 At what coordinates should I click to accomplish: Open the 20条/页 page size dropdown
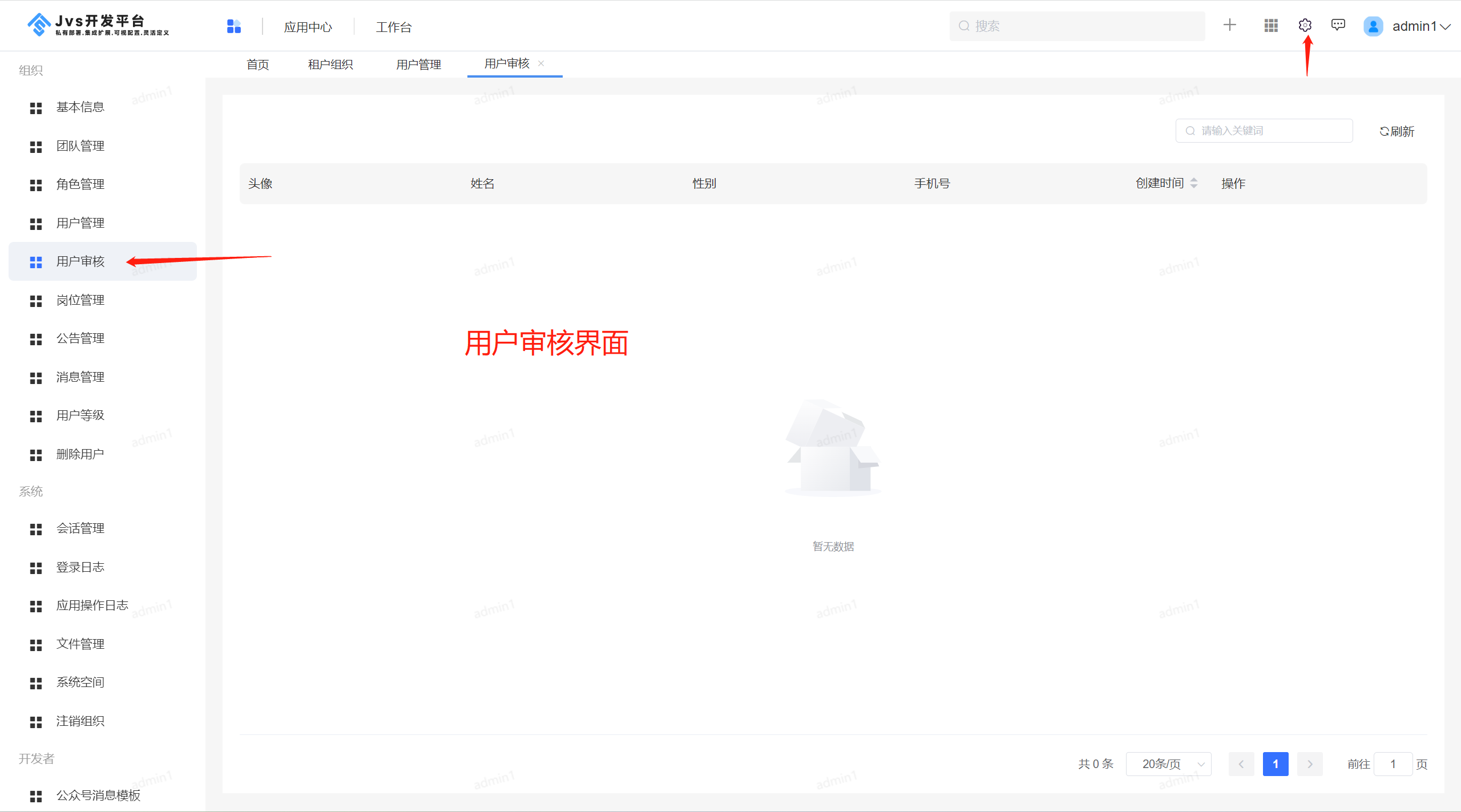click(x=1168, y=764)
